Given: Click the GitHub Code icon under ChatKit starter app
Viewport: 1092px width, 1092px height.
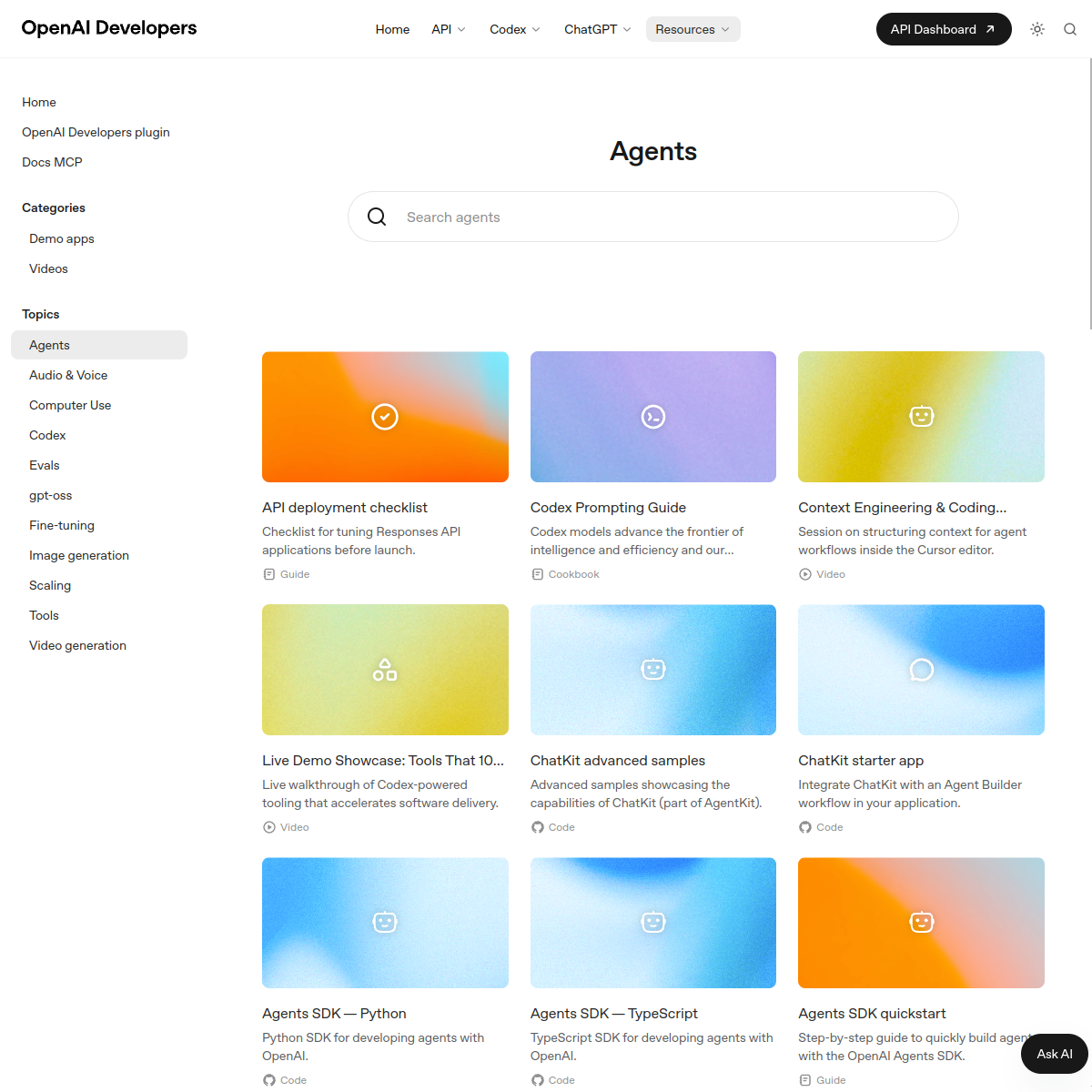Looking at the screenshot, I should click(x=805, y=827).
